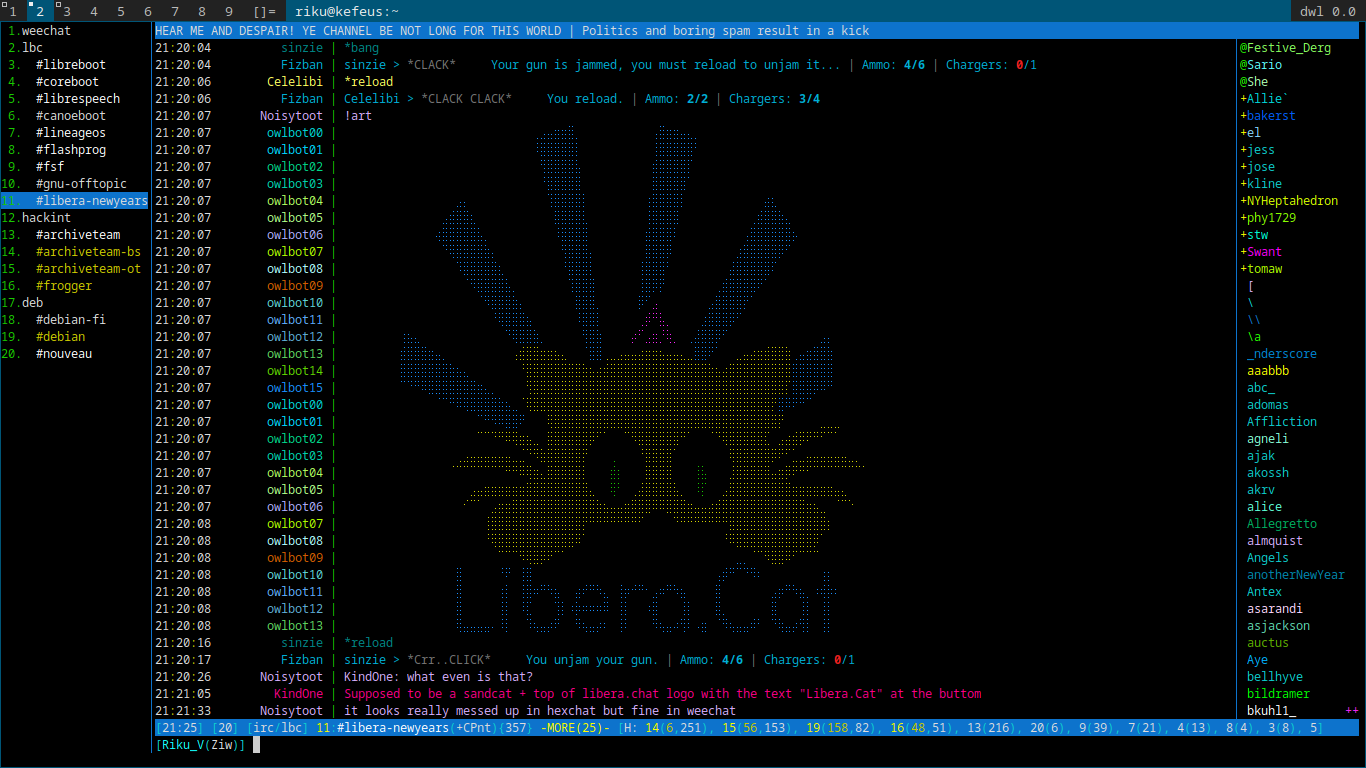Open the weechat core buffer
1366x768 pixels.
click(x=46, y=31)
